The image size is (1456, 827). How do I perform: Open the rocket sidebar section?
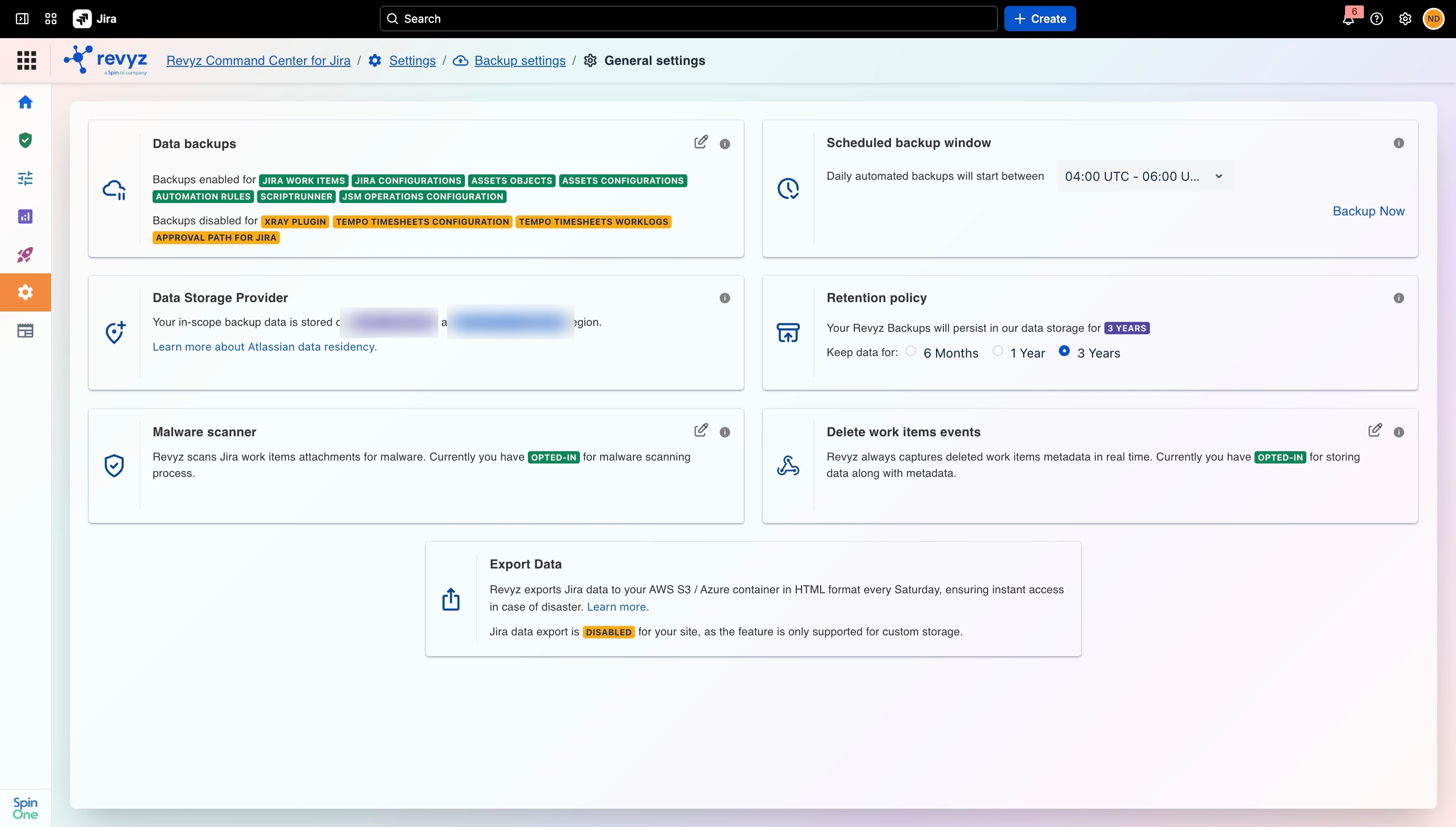pyautogui.click(x=25, y=255)
